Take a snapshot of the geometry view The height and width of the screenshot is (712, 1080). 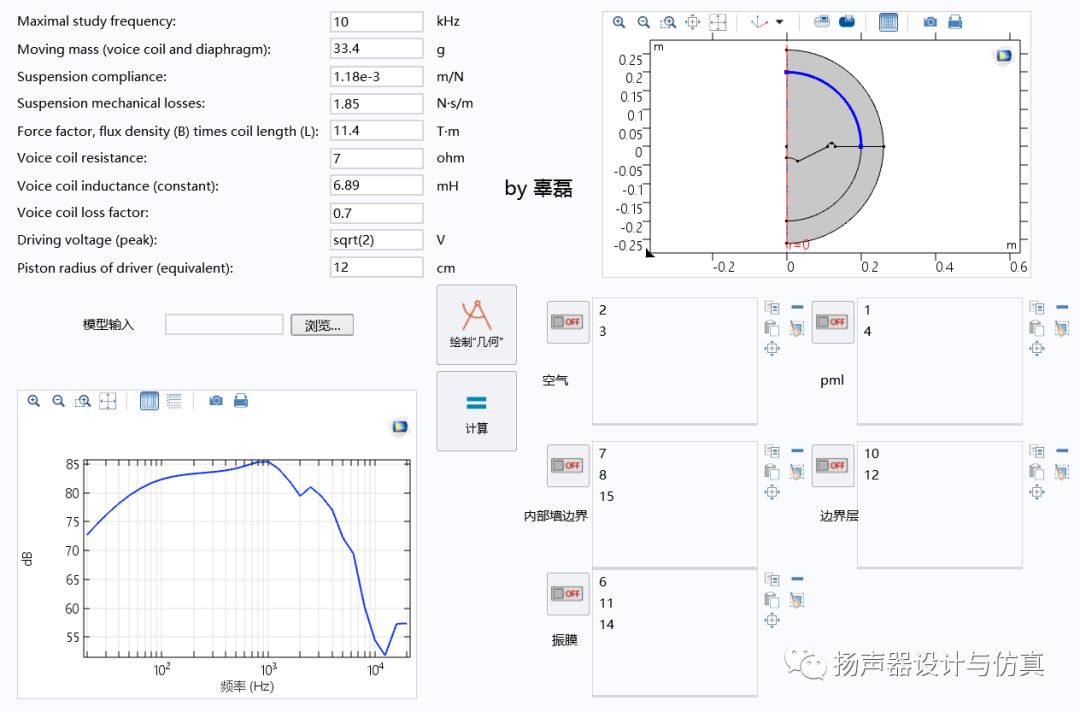click(x=930, y=22)
